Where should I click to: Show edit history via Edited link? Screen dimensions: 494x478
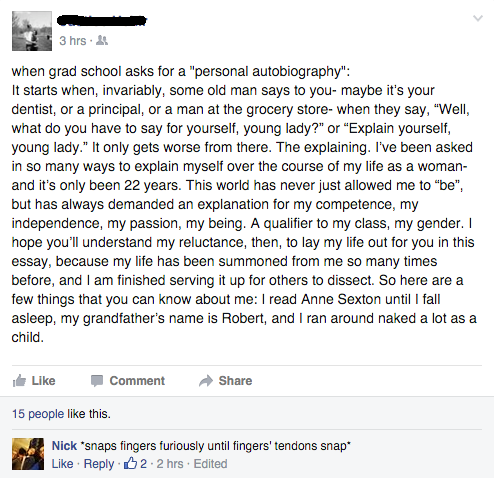(x=210, y=464)
